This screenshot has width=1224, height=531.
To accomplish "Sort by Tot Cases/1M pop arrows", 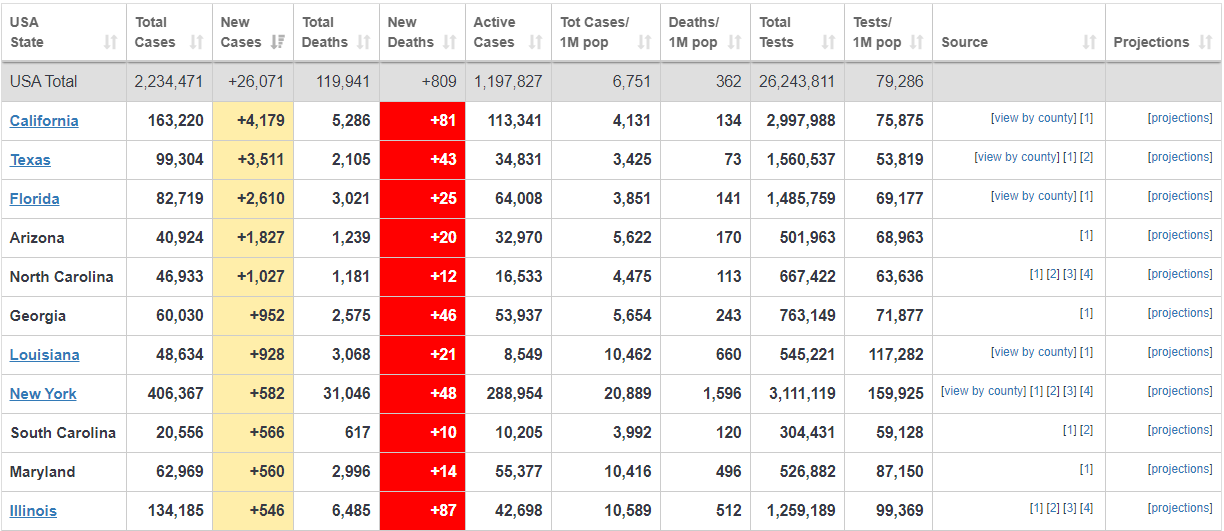I will pyautogui.click(x=644, y=42).
